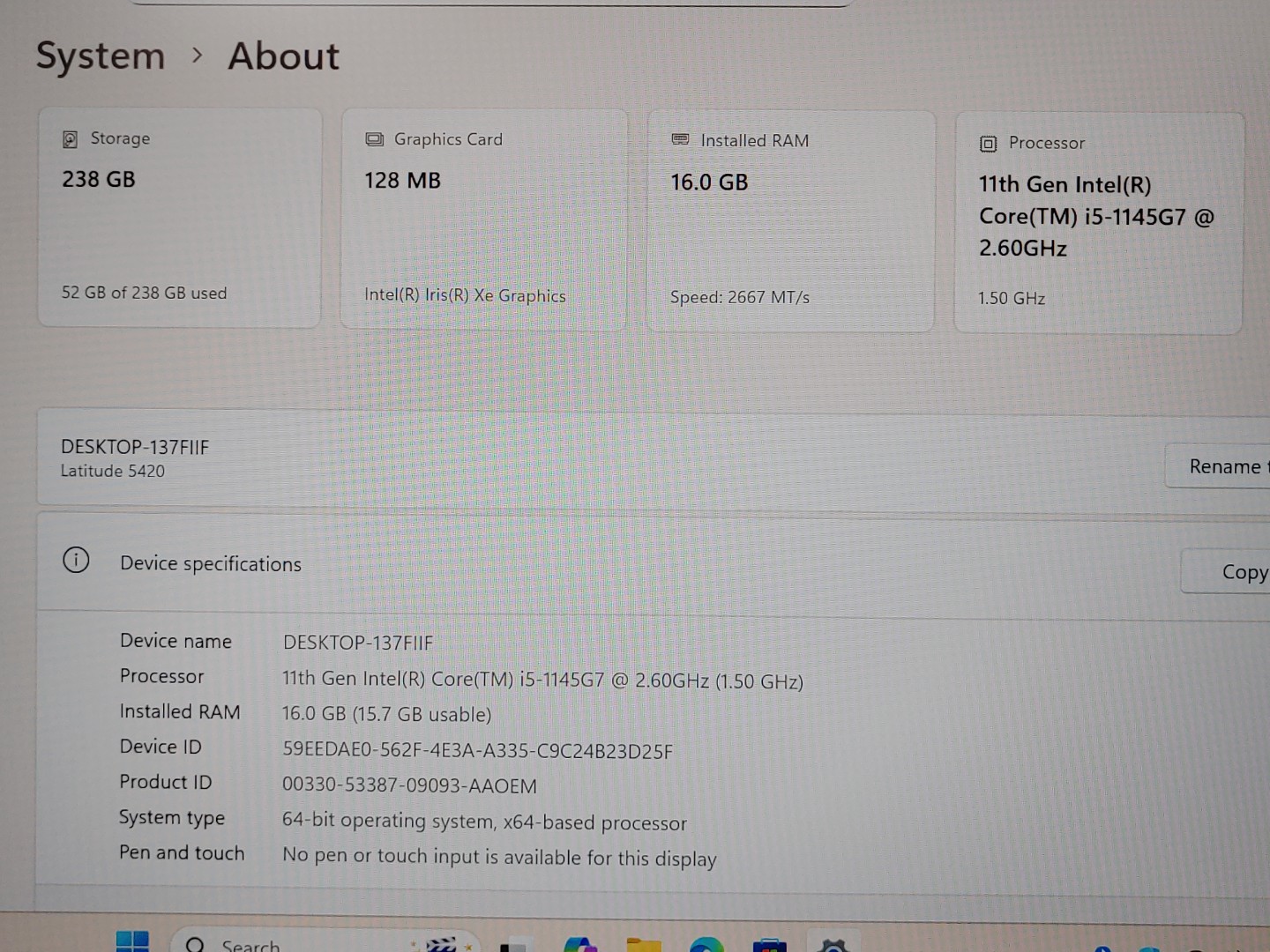
Task: Open Copilot from the taskbar
Action: coord(582,943)
